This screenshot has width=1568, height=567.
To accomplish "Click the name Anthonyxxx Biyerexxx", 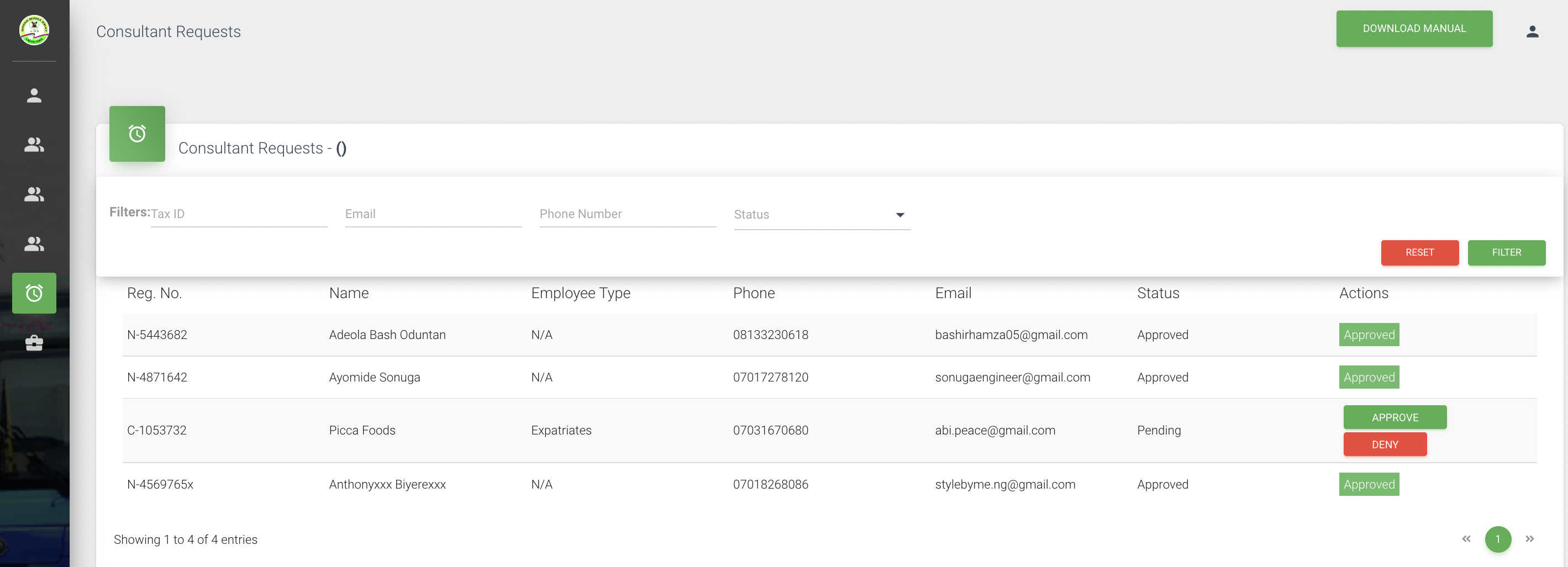I will (387, 484).
